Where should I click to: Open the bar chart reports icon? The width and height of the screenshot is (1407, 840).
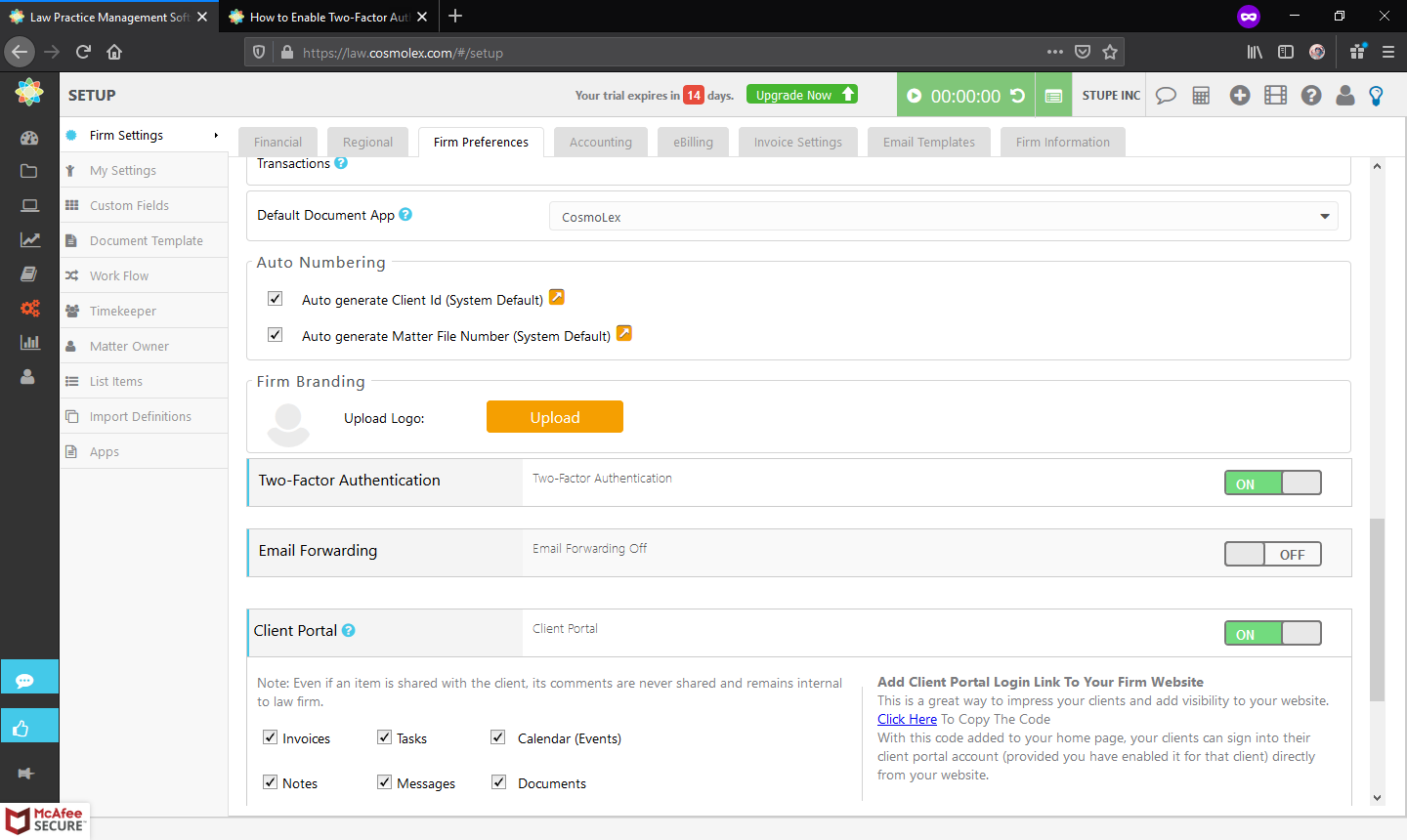30,342
